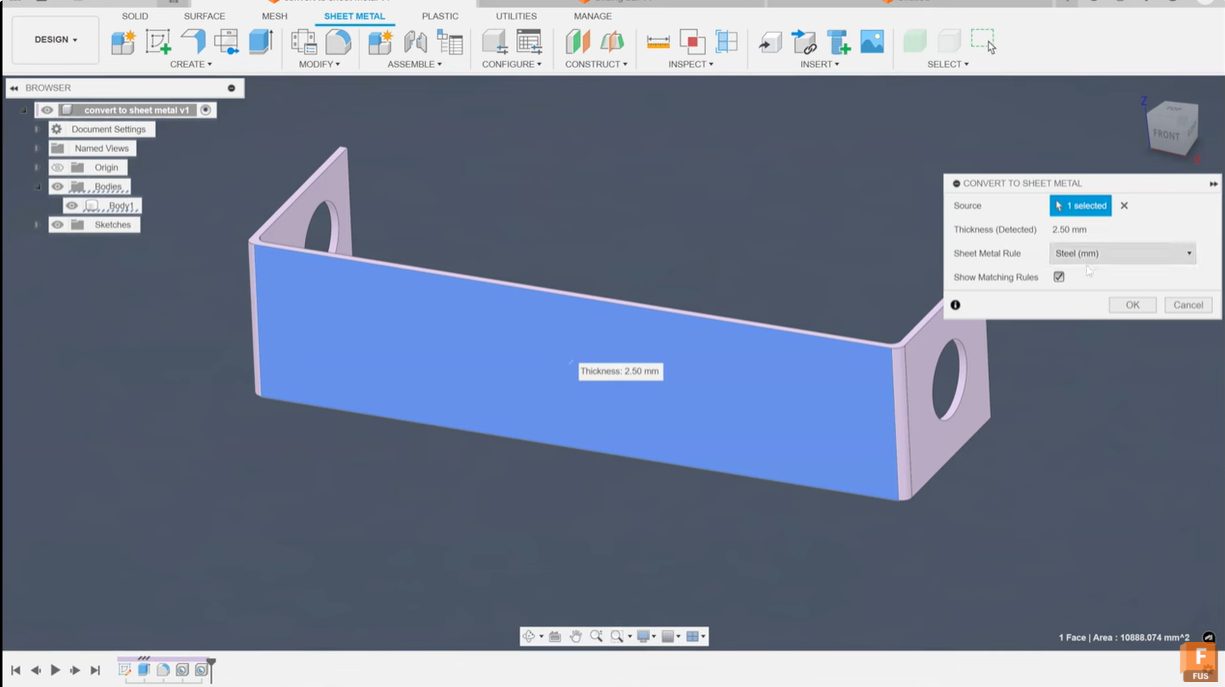
Task: Select the Pan hand tool
Action: pyautogui.click(x=576, y=636)
